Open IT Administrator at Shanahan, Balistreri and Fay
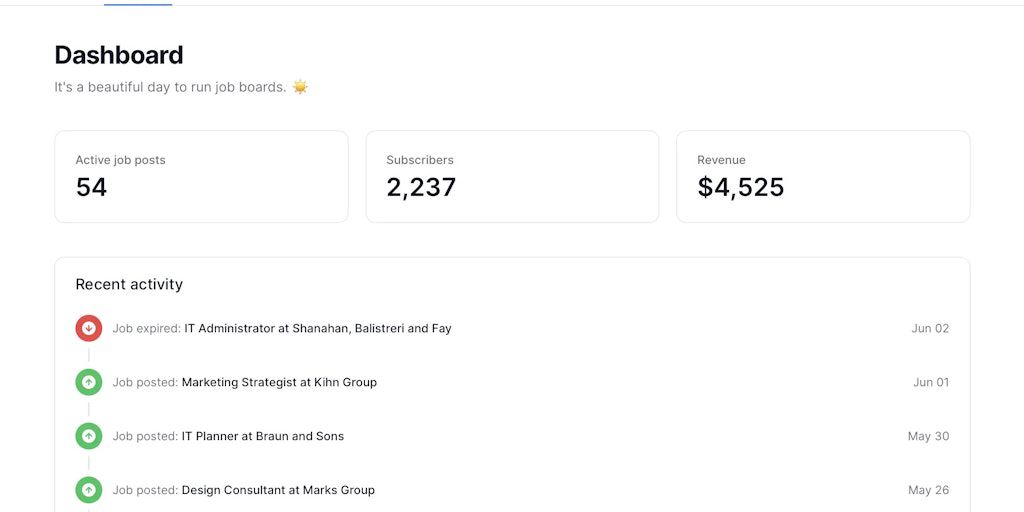The height and width of the screenshot is (512, 1024). [317, 328]
